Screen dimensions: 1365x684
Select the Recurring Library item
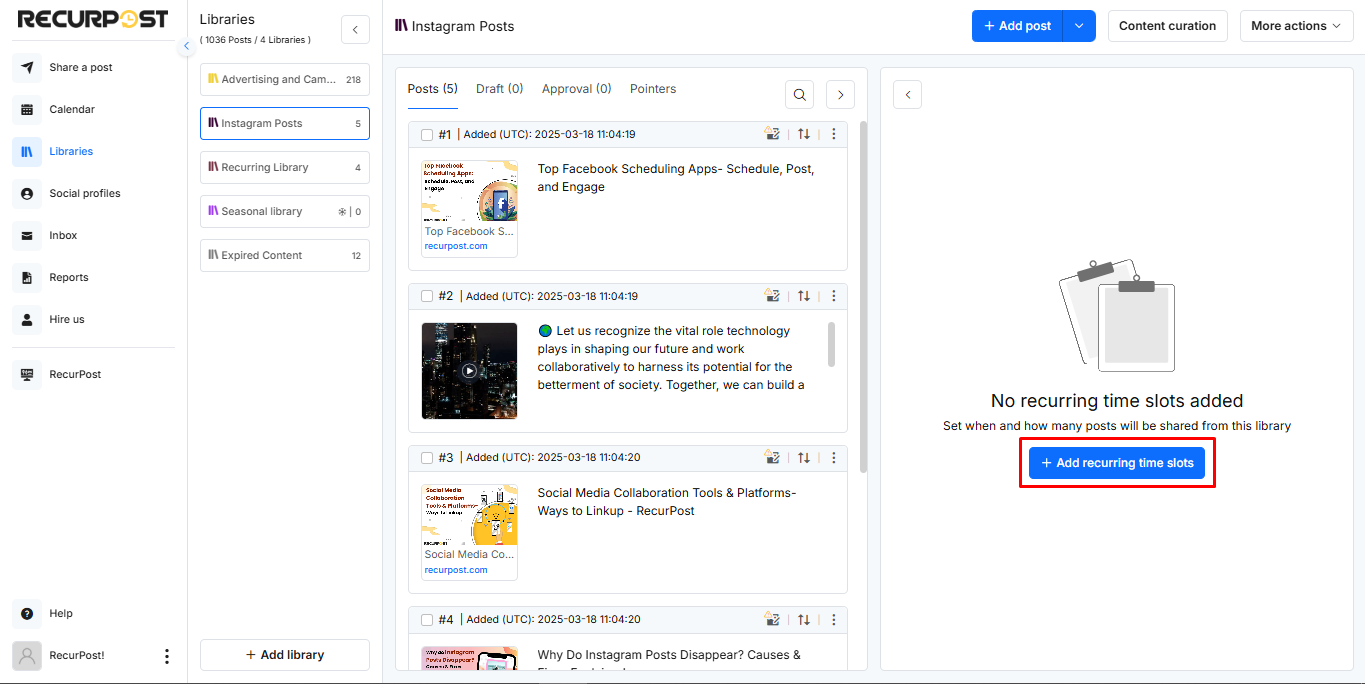click(x=285, y=167)
